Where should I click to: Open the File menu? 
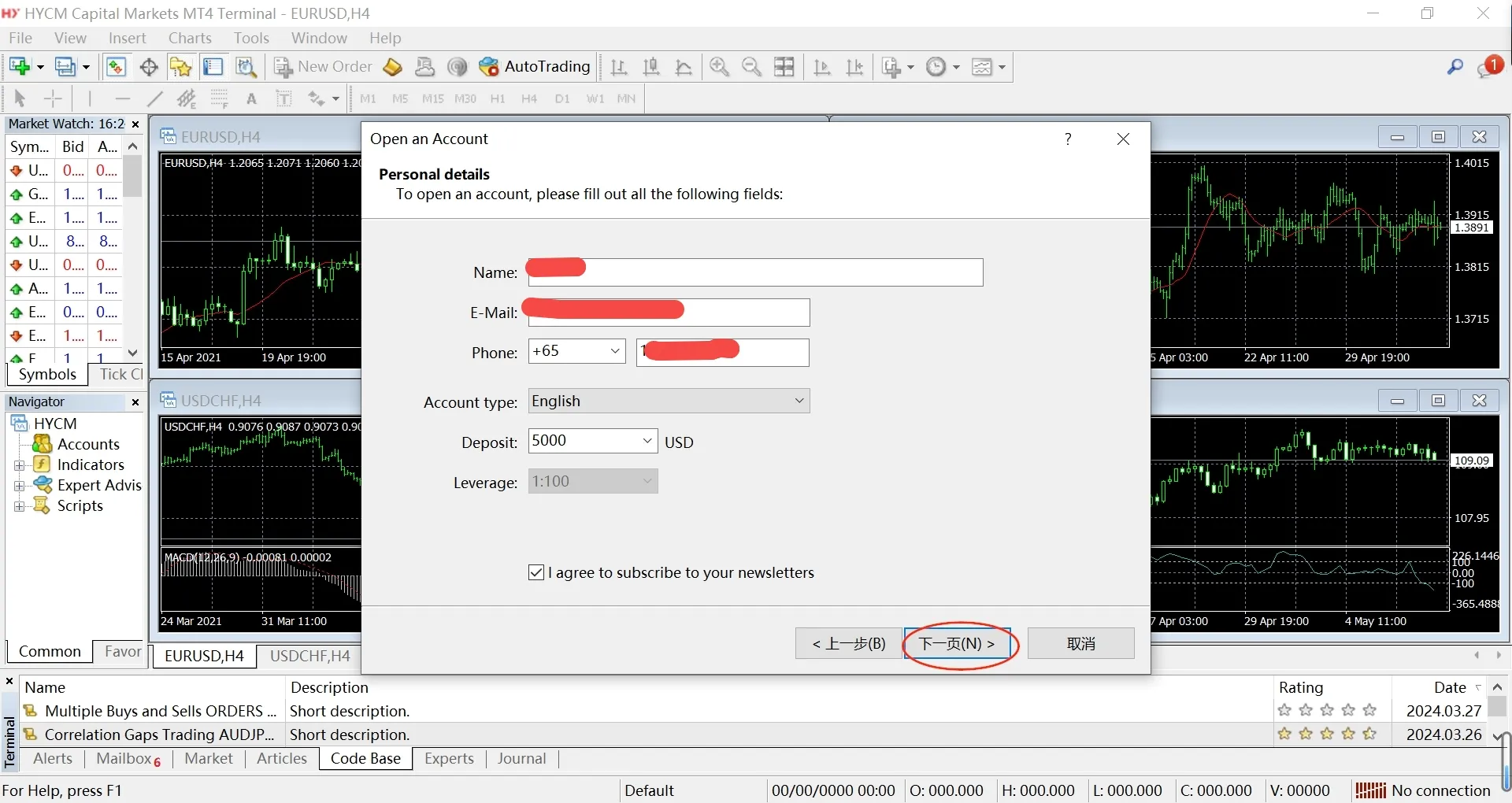[20, 38]
